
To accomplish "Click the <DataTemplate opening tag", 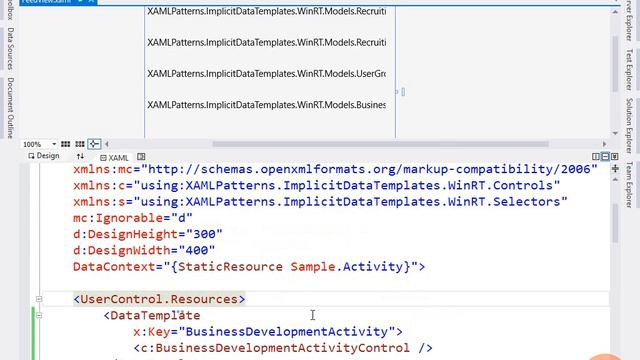I will (152, 316).
